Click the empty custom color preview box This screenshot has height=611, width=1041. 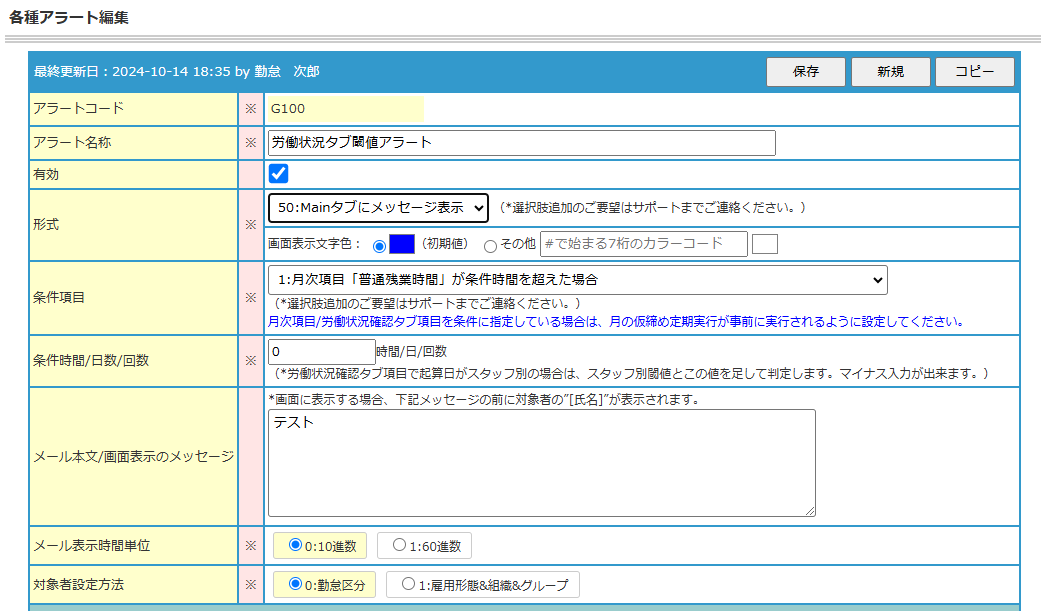pyautogui.click(x=765, y=244)
